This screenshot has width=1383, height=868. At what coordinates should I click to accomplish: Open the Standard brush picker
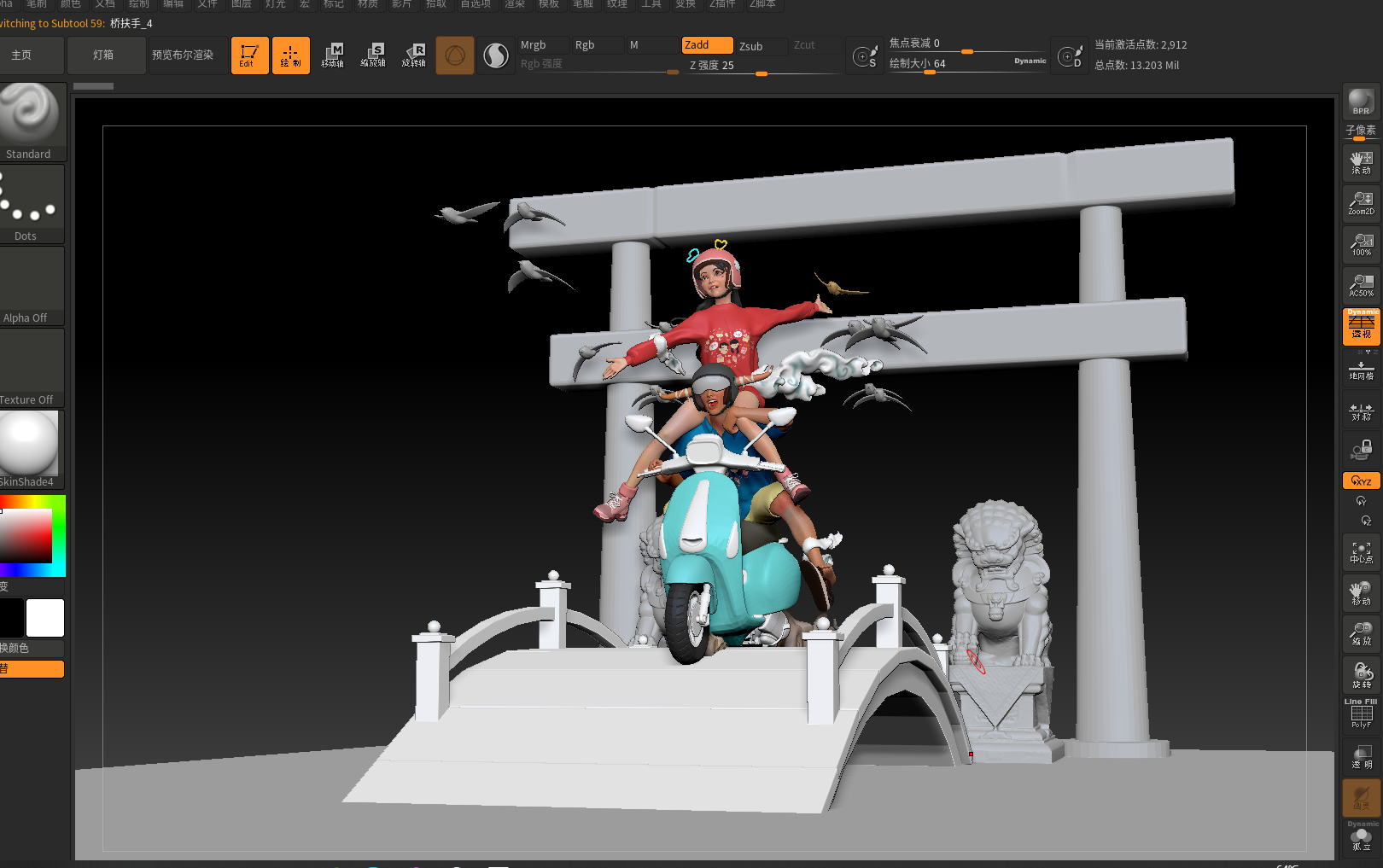click(32, 121)
